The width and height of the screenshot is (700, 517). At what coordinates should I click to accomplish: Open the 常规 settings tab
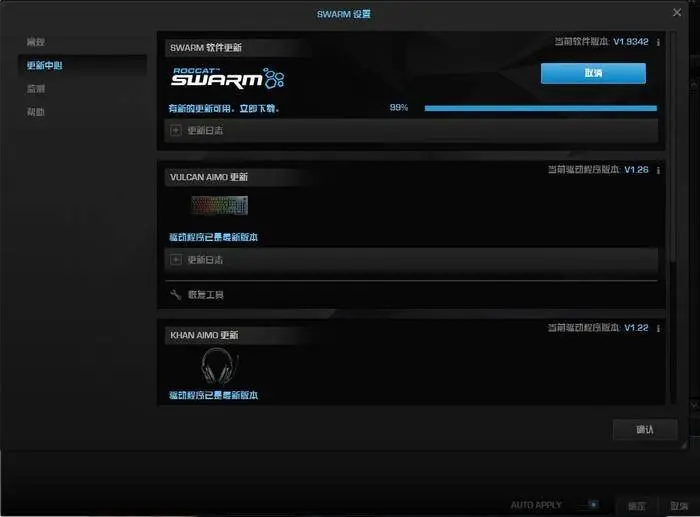tap(36, 42)
